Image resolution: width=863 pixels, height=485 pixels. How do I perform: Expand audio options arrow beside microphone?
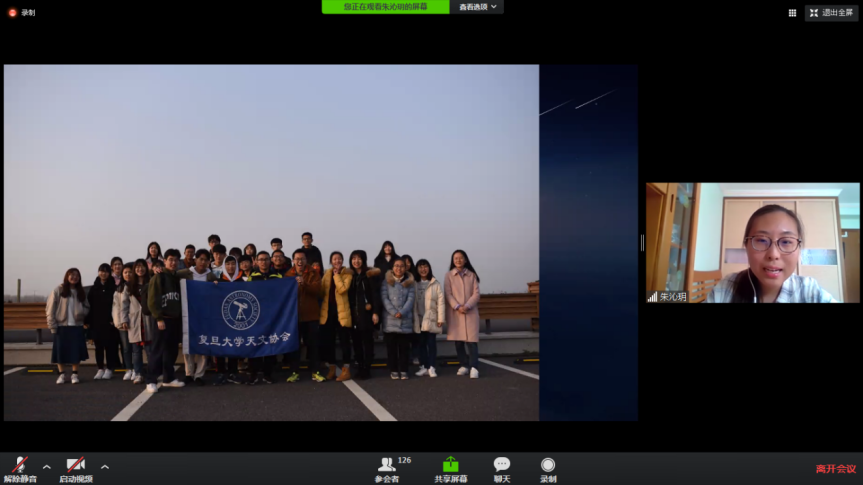[46, 467]
